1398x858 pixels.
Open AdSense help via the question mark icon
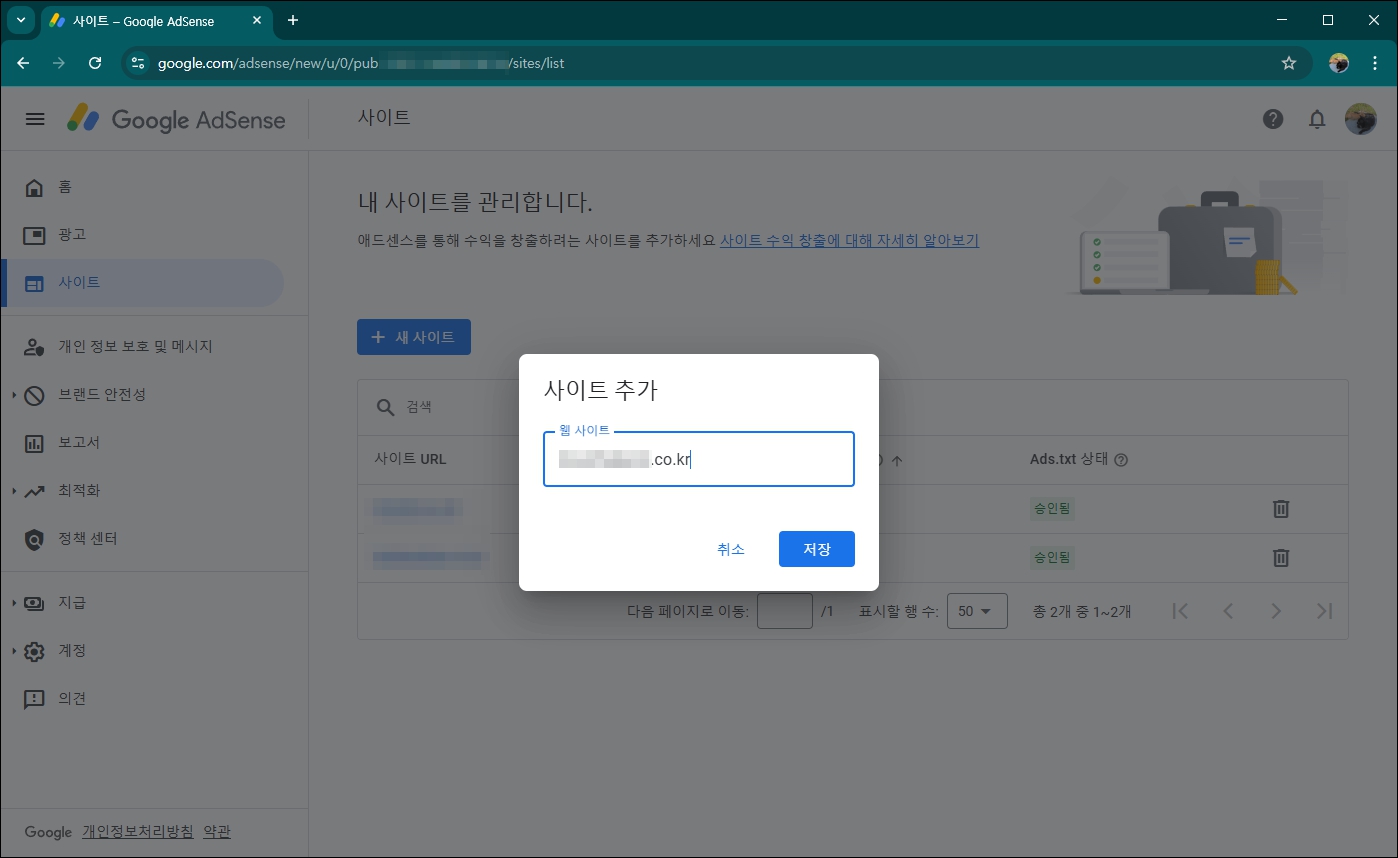[1273, 118]
